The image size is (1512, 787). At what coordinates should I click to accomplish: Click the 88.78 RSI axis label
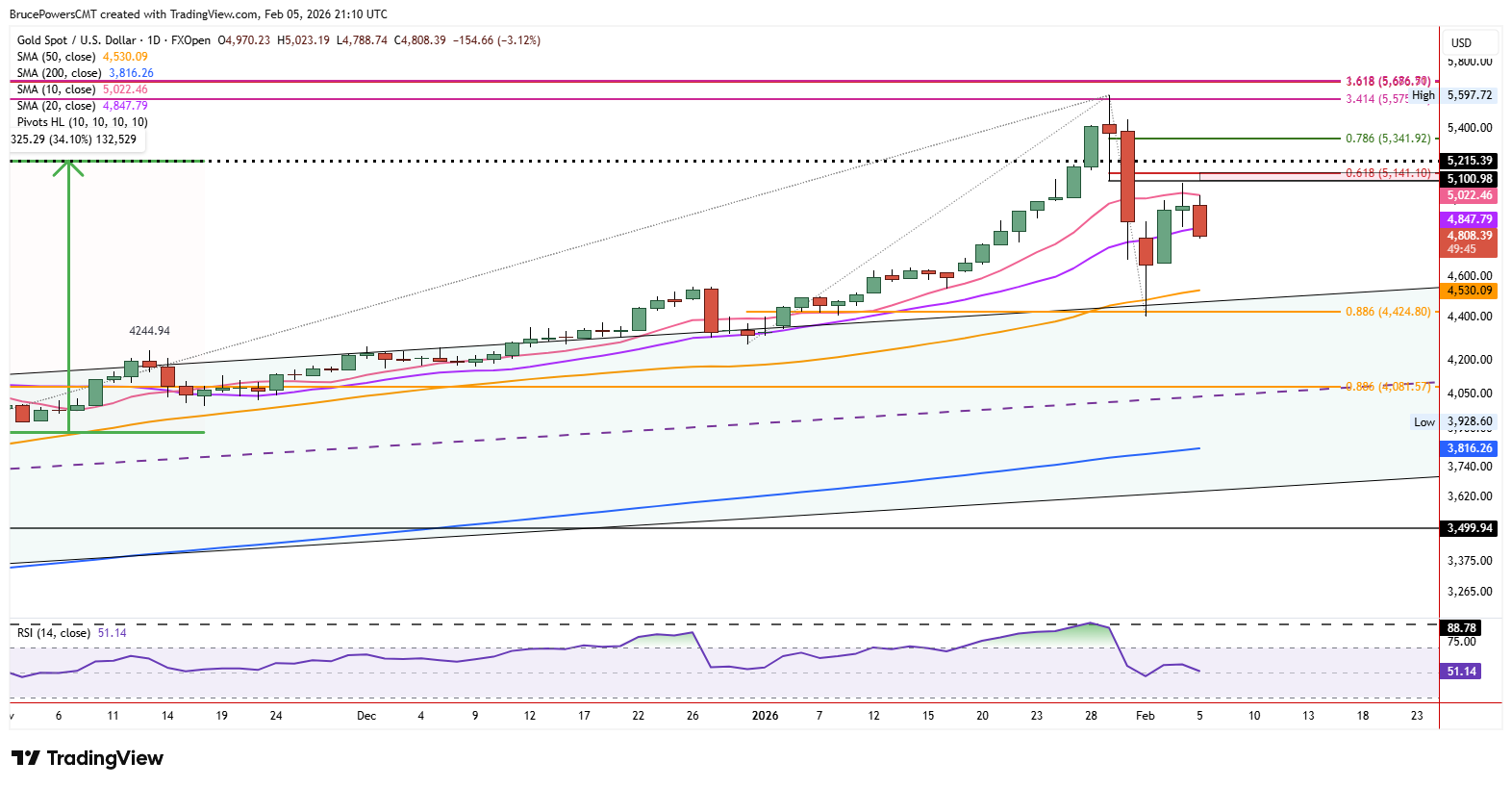click(1461, 628)
